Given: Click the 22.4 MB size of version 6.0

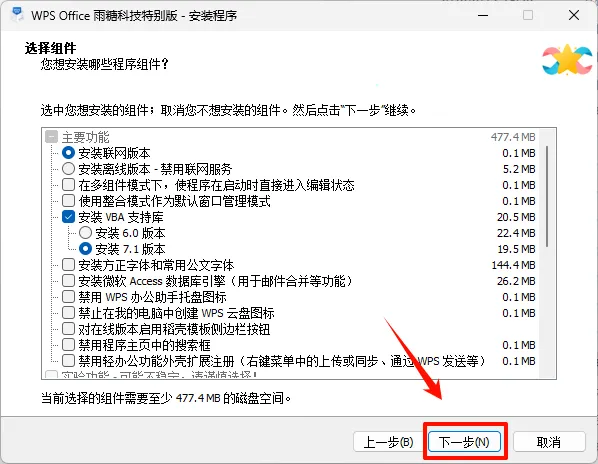Looking at the screenshot, I should [x=516, y=233].
